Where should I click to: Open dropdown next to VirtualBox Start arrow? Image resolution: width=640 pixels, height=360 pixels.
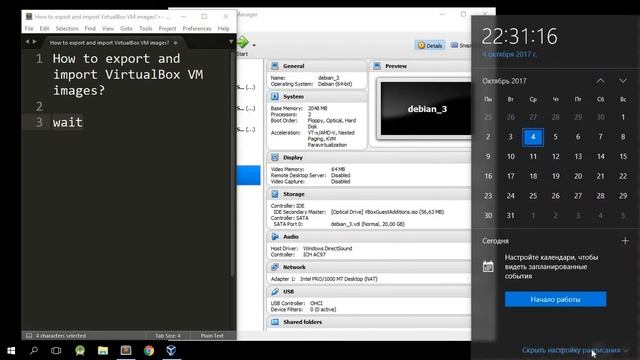254,45
